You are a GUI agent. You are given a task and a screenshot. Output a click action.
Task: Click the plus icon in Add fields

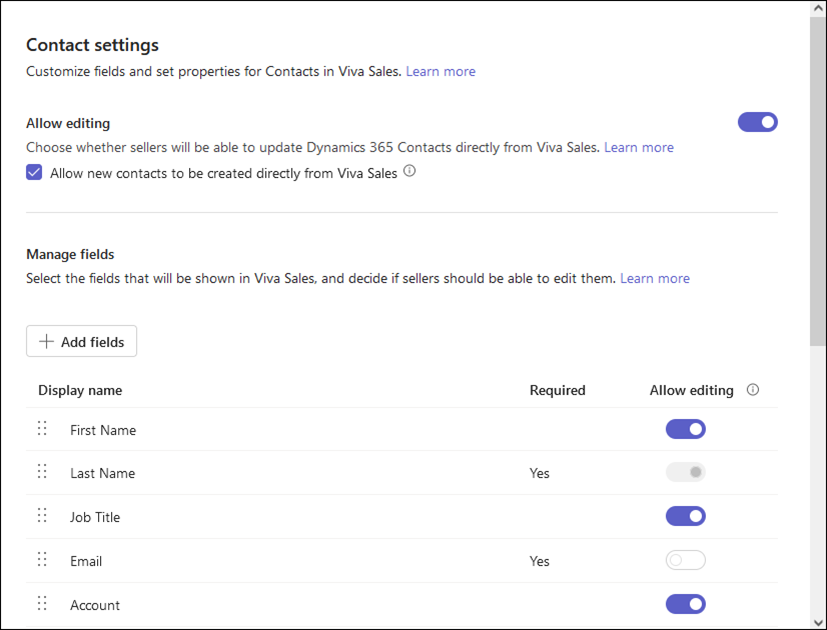coord(46,341)
